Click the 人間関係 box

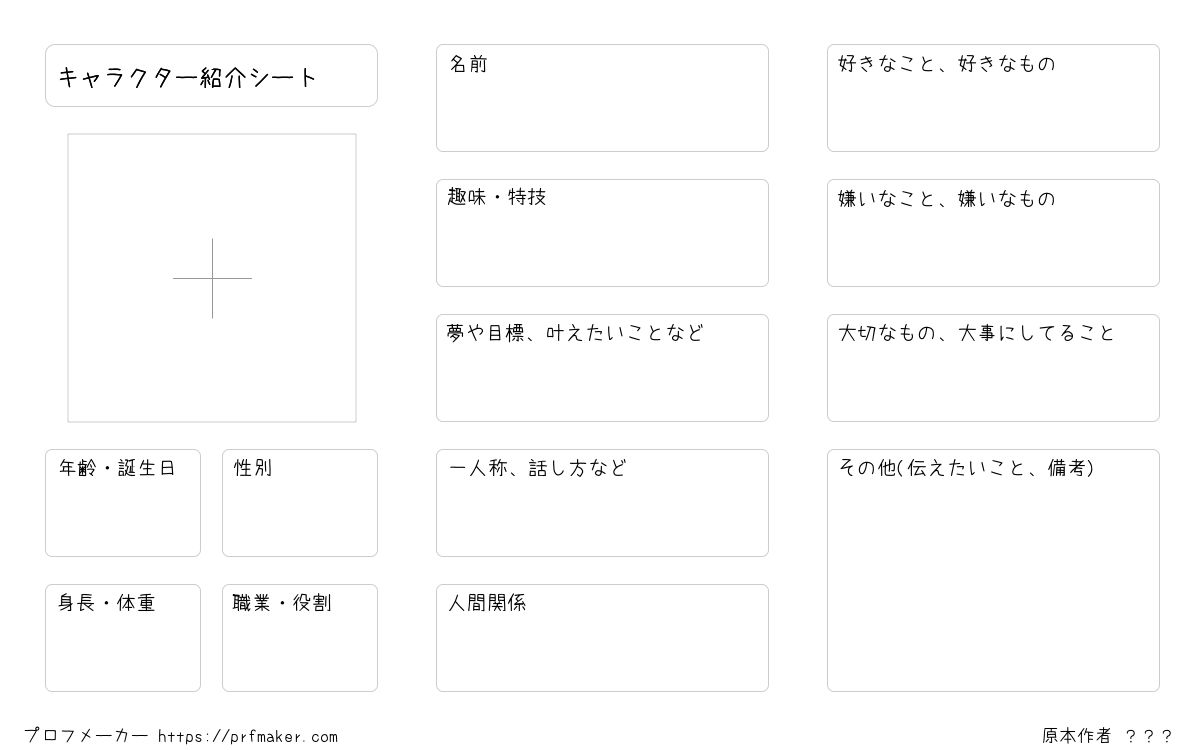pos(602,638)
